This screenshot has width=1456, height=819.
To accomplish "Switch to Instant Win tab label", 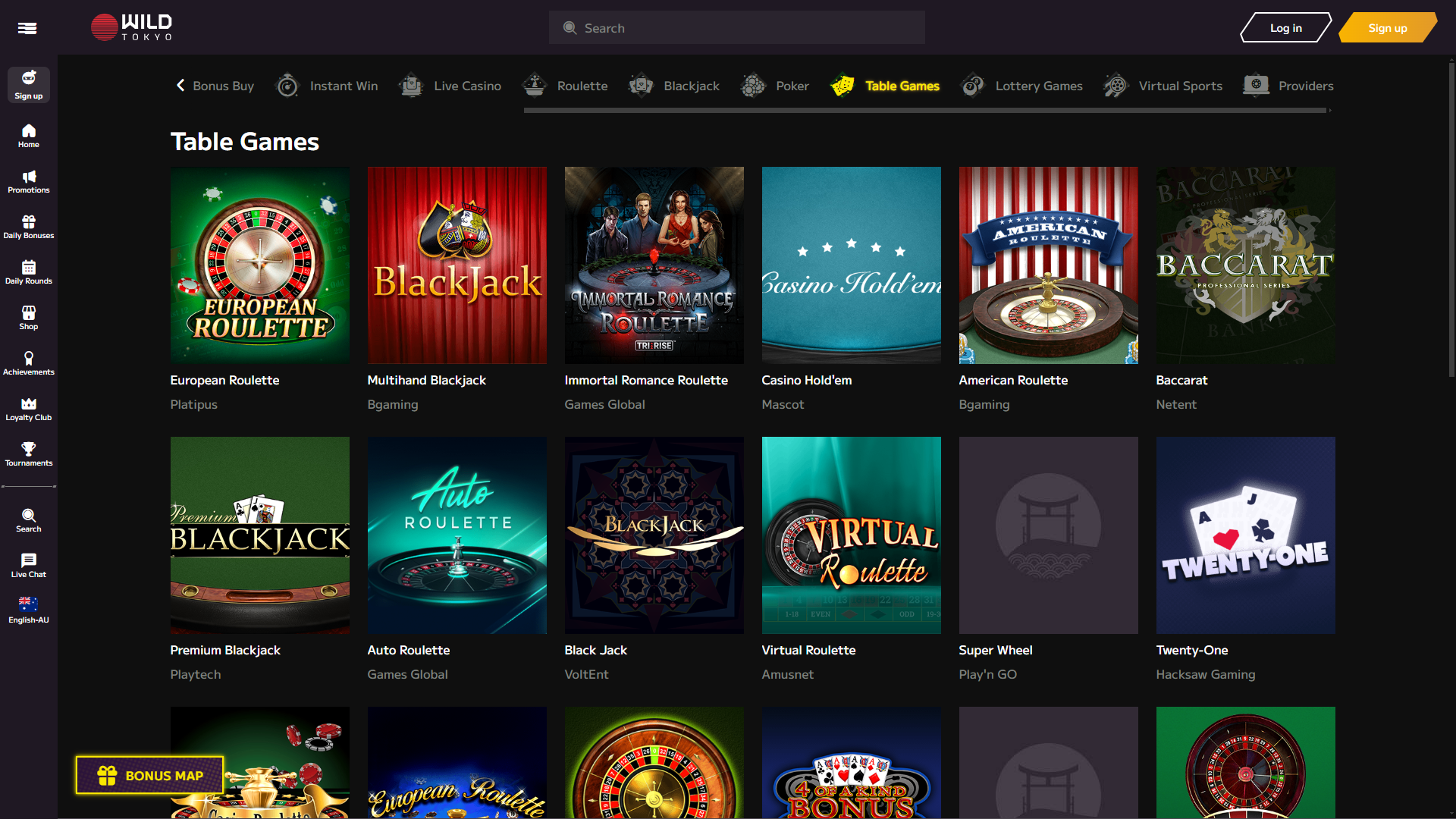I will pos(344,86).
